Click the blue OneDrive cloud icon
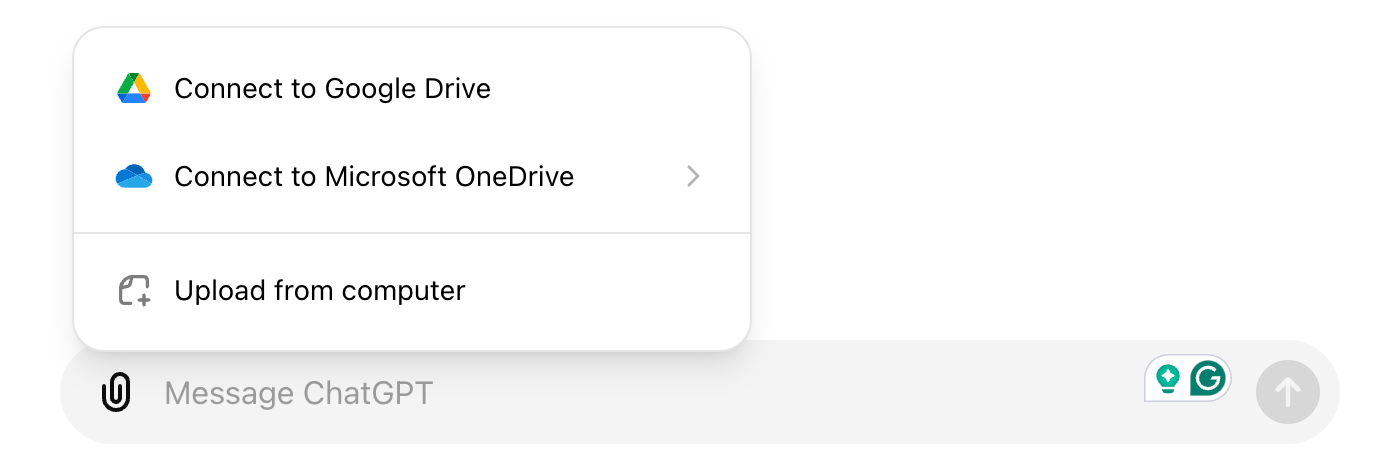1376x464 pixels. tap(133, 177)
